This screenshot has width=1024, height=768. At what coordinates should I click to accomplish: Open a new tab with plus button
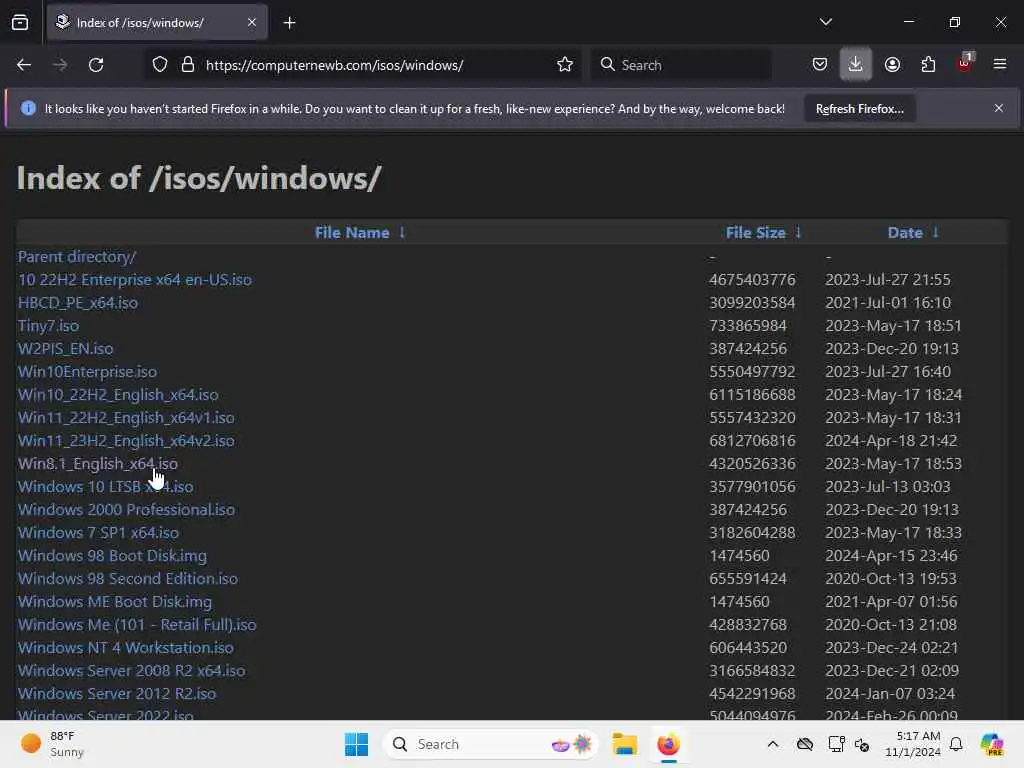coord(289,23)
